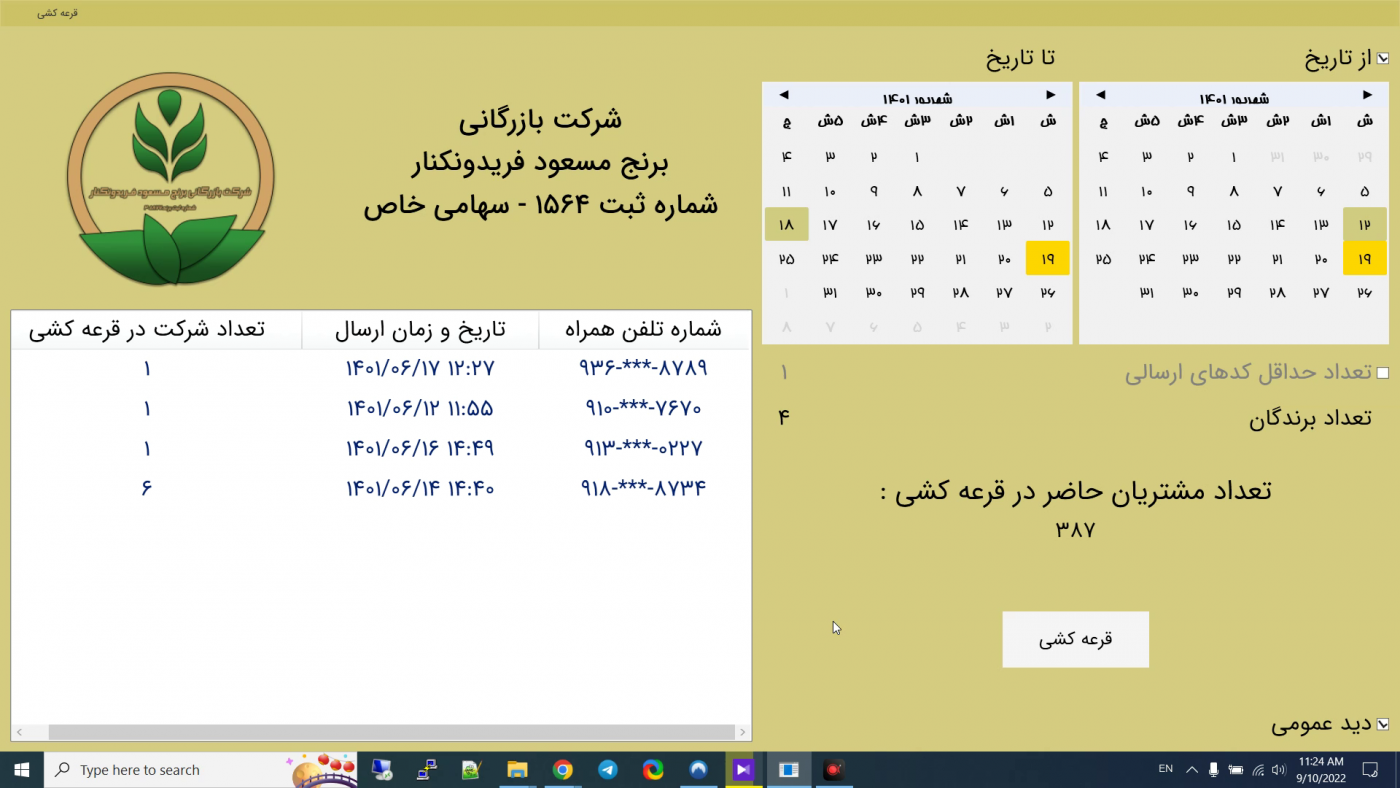Open Telegram from the taskbar
This screenshot has height=788, width=1400.
(608, 769)
